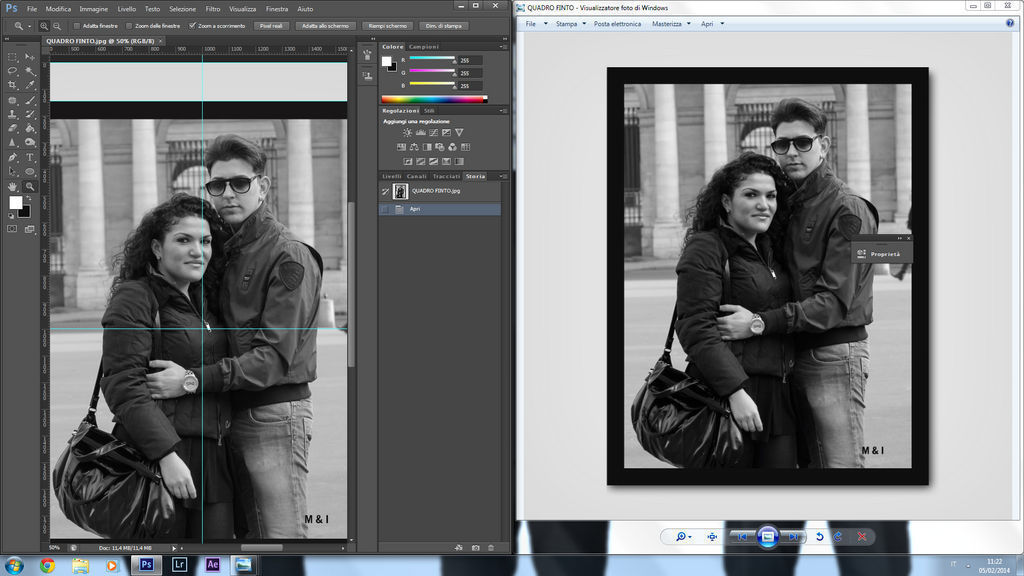The image size is (1024, 576).
Task: Select the Zoom tool in the toolbox
Action: 29,187
